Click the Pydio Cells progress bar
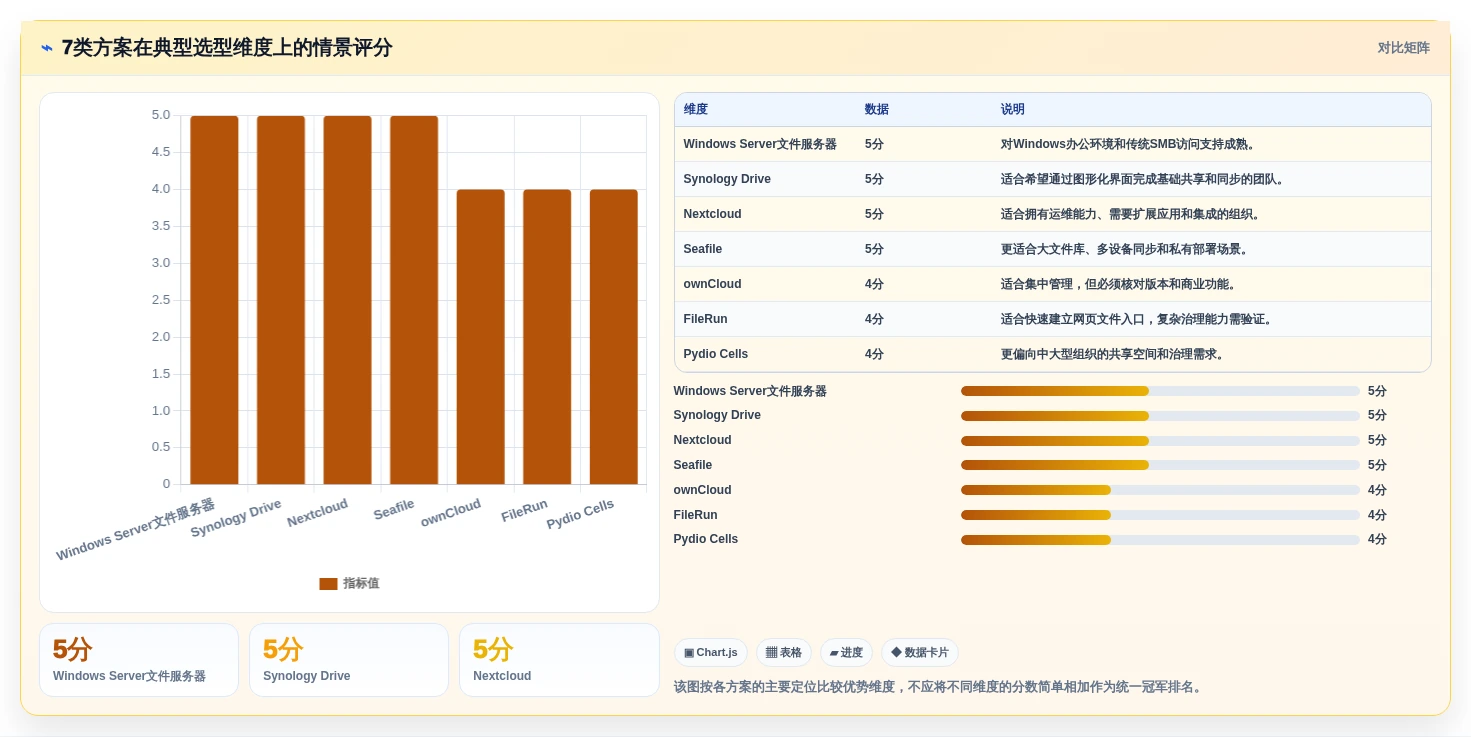 pos(1160,540)
